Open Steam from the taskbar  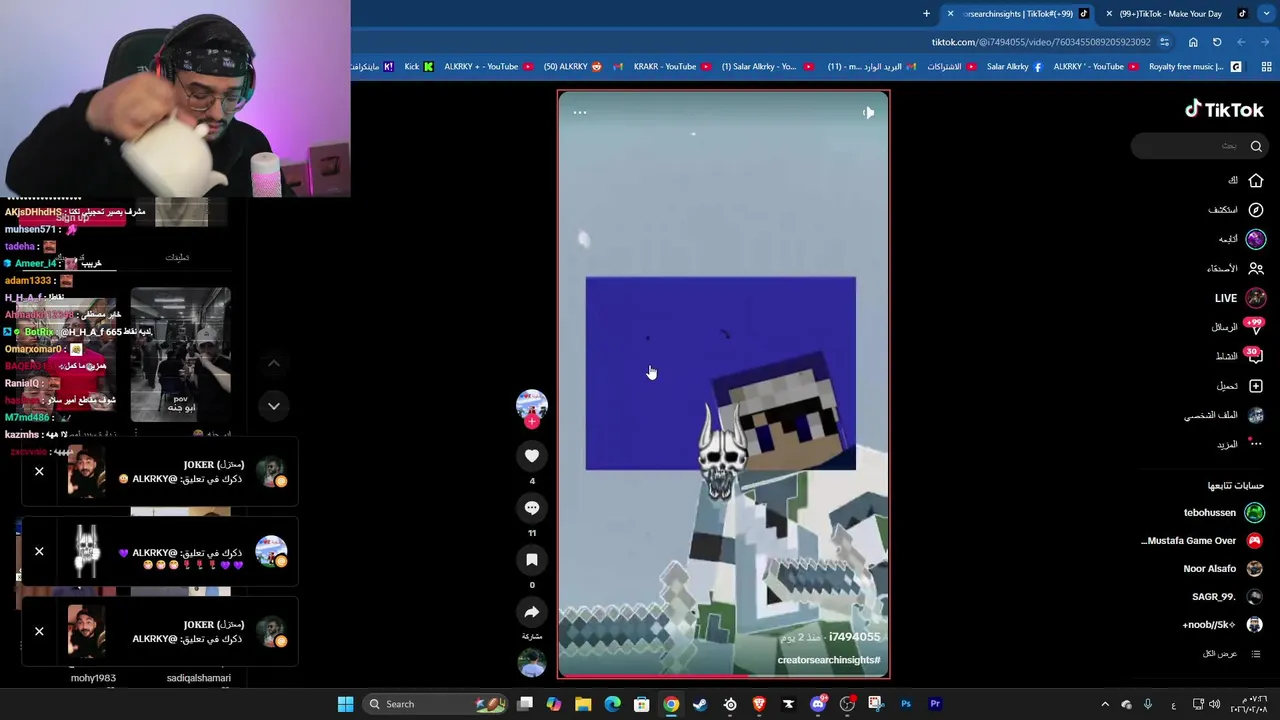pos(700,704)
